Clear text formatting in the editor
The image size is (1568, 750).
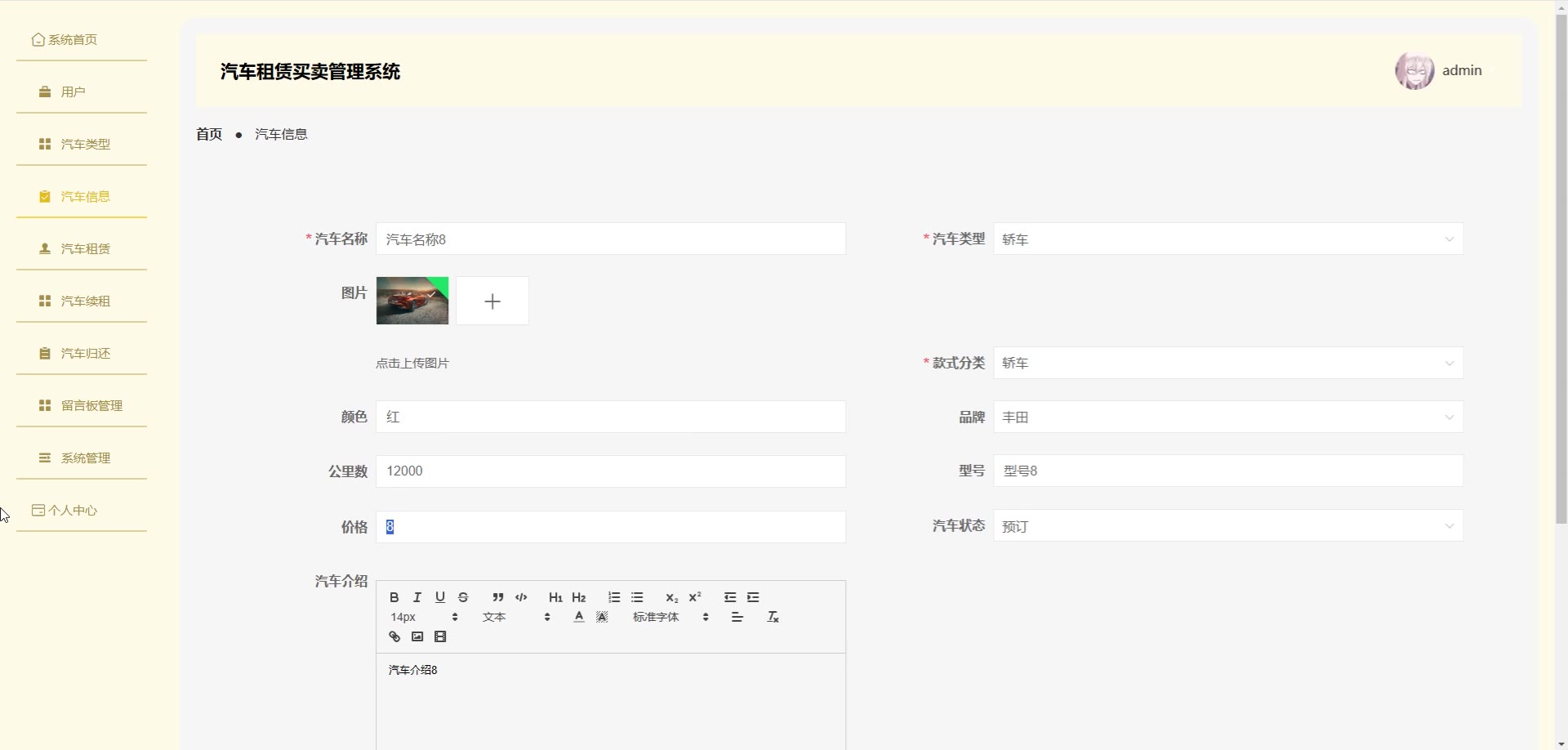pyautogui.click(x=773, y=617)
